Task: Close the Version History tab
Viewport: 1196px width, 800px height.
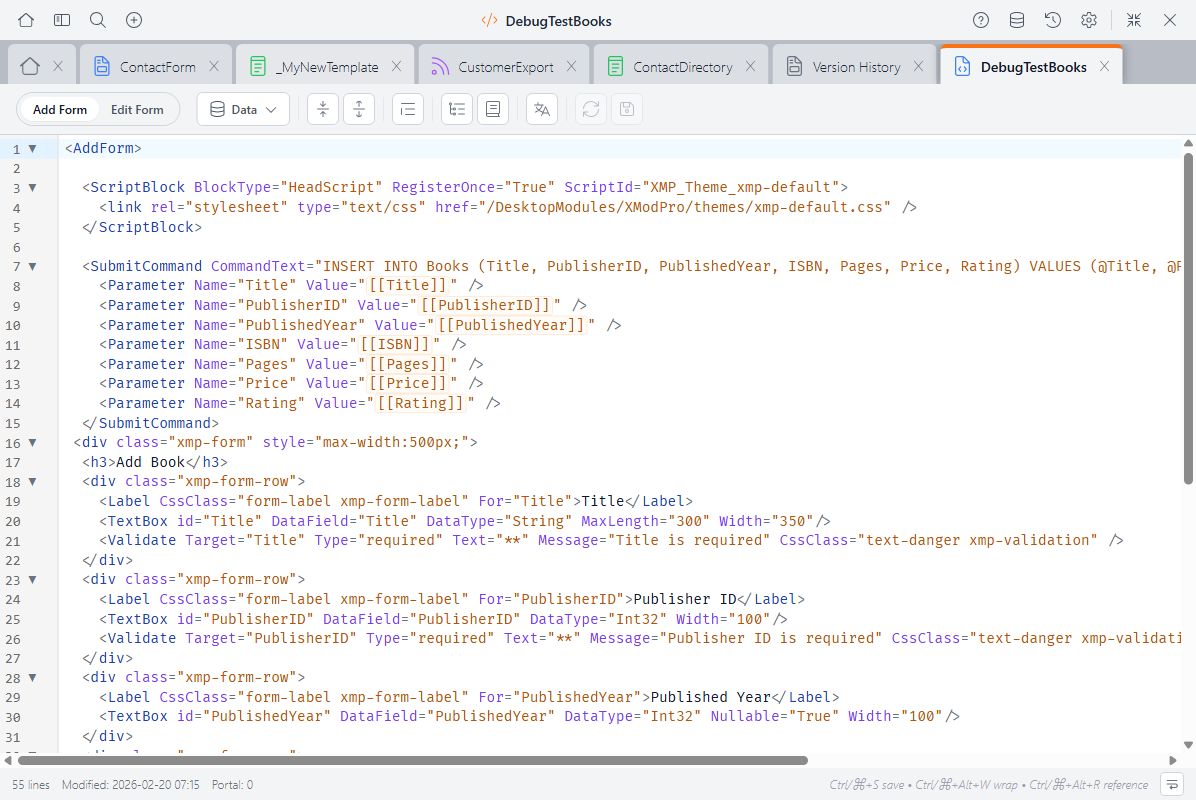Action: [x=918, y=67]
